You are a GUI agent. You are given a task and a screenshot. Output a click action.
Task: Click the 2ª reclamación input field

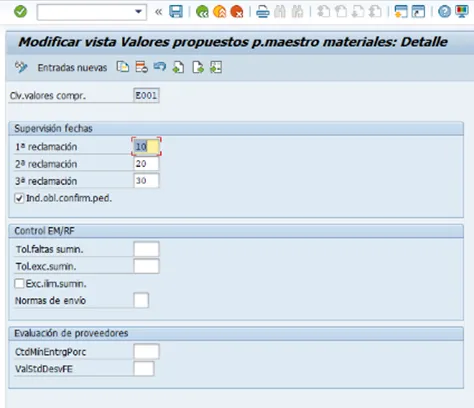click(x=146, y=164)
